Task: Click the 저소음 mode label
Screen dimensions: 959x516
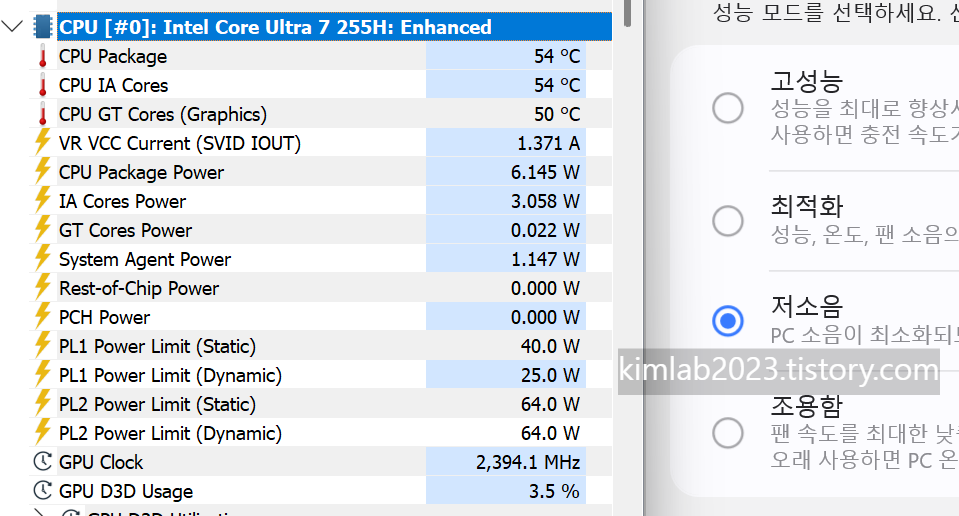Action: click(x=807, y=306)
